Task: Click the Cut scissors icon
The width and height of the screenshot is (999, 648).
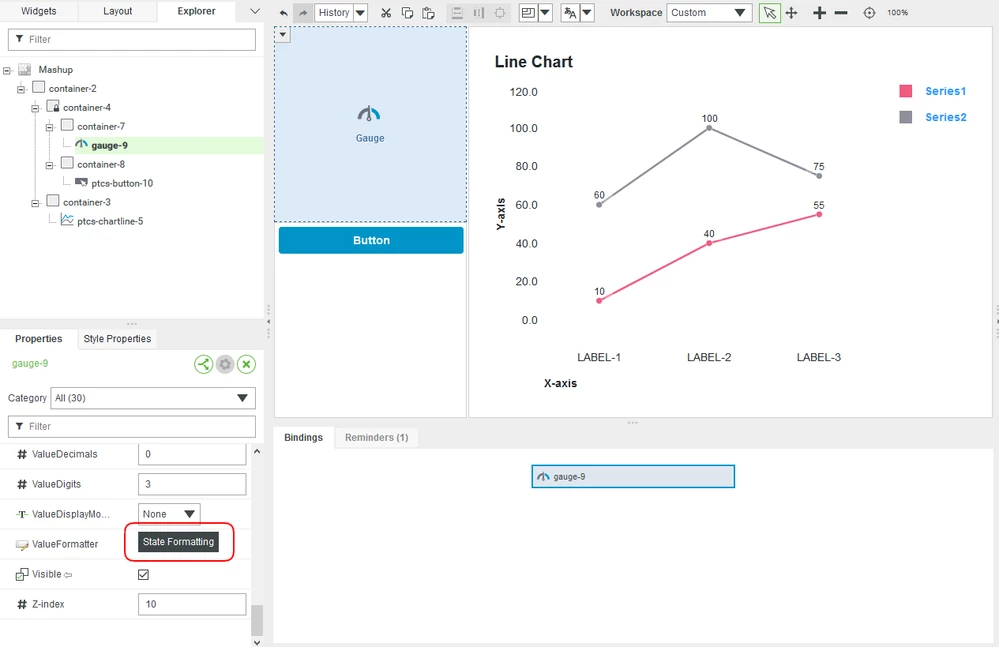Action: (386, 13)
